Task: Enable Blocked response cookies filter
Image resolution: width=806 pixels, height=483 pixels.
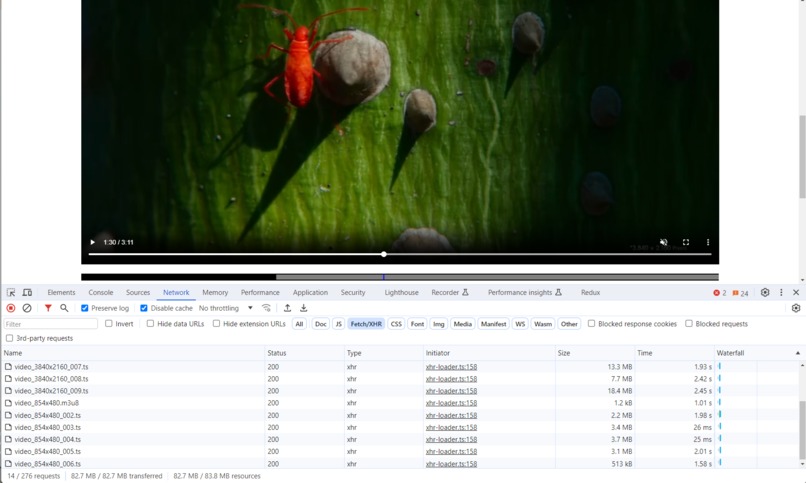Action: coord(592,324)
